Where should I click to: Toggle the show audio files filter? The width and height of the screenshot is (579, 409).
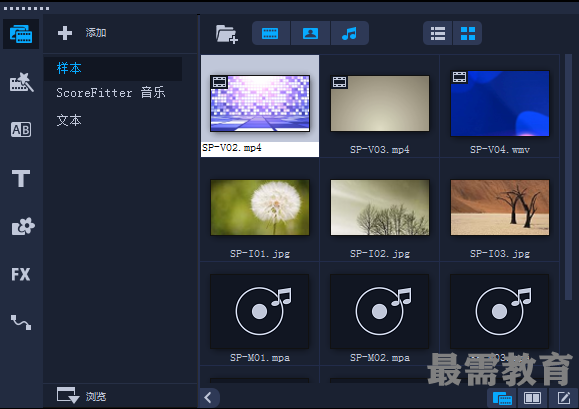pyautogui.click(x=349, y=34)
